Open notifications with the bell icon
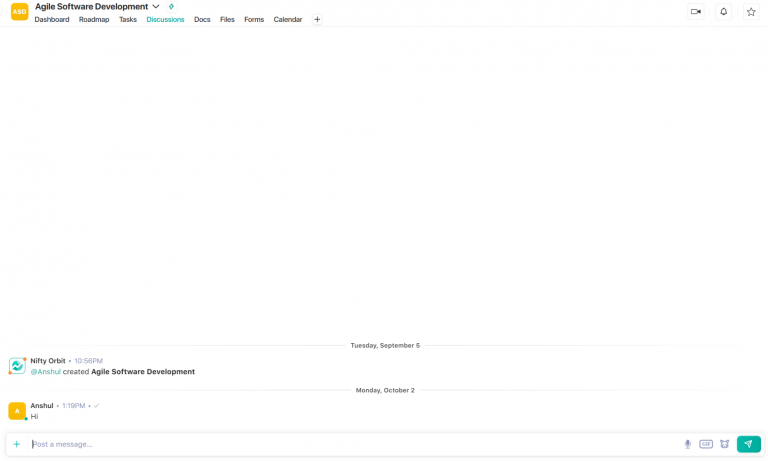768x461 pixels. pos(723,12)
